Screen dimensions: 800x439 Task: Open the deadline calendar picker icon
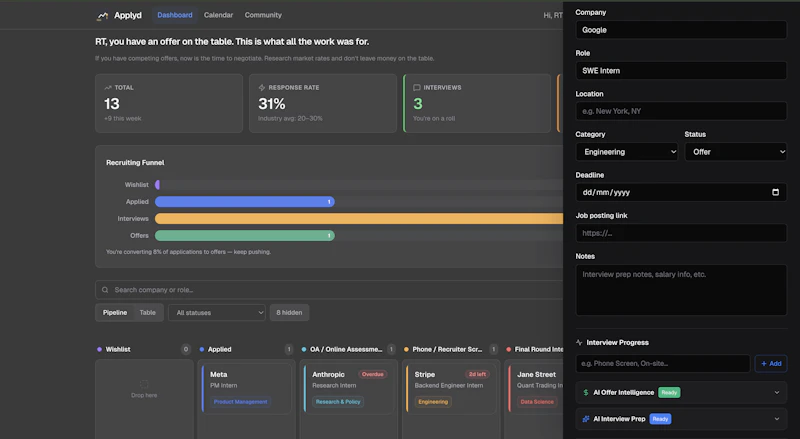tap(776, 192)
